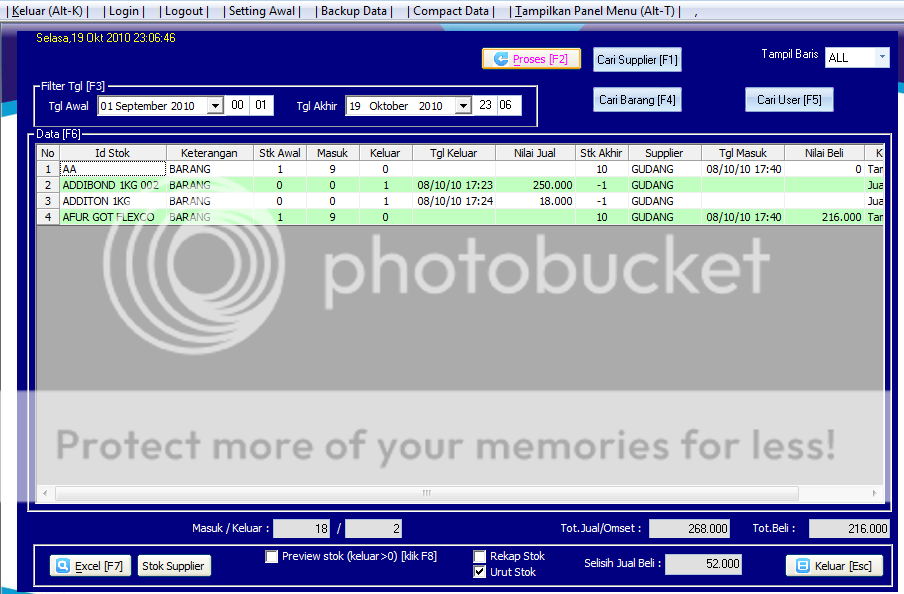Image resolution: width=904 pixels, height=594 pixels.
Task: Click the Stk Awal column header
Action: tap(280, 153)
